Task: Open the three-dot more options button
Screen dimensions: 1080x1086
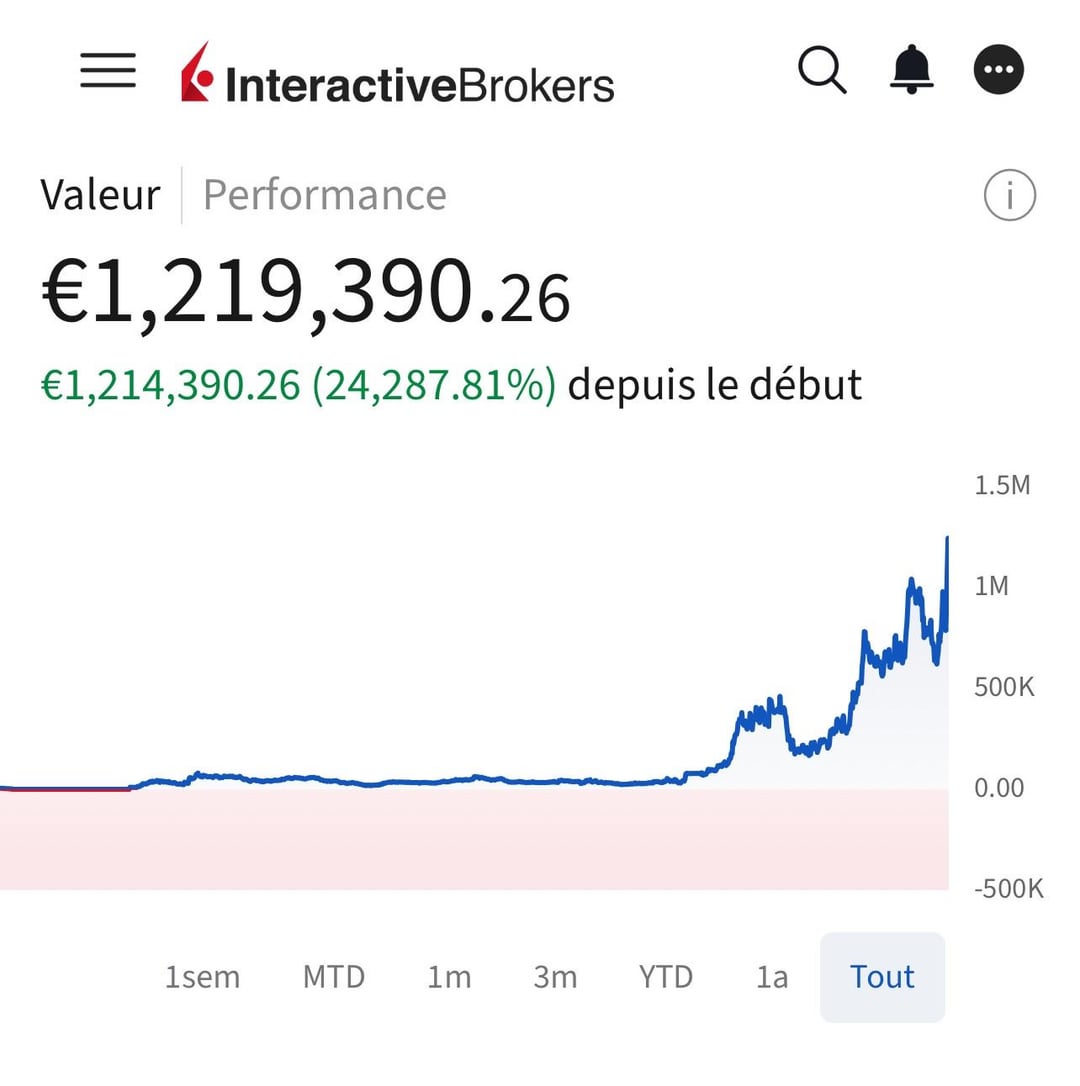Action: click(x=999, y=70)
